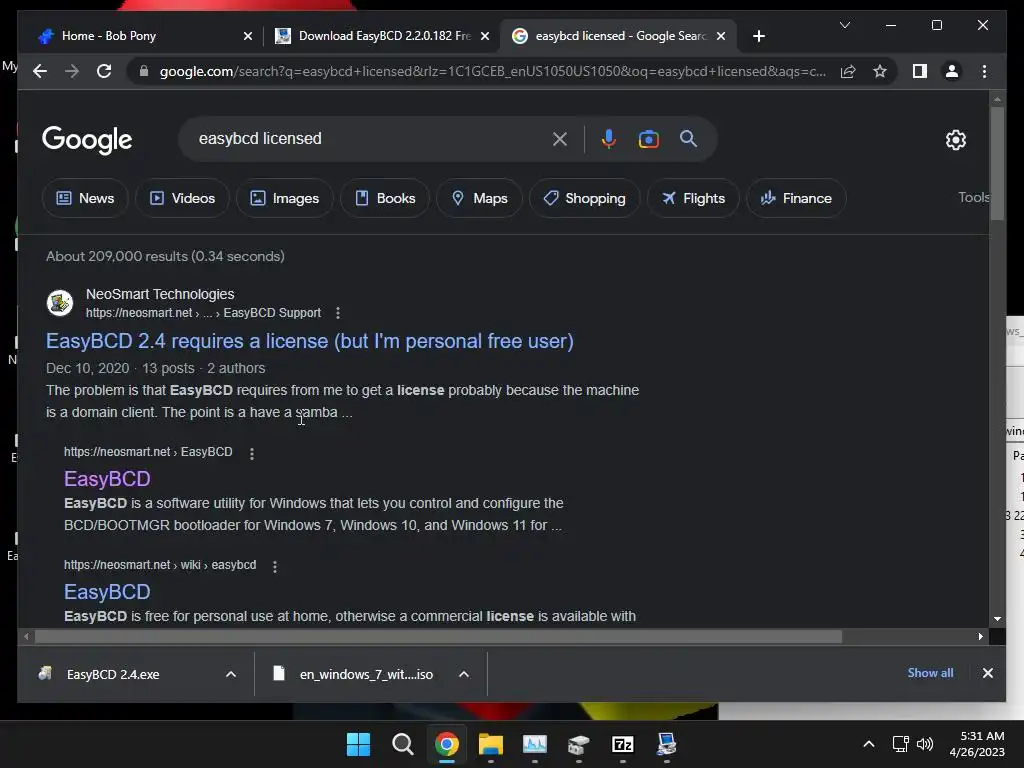This screenshot has height=768, width=1024.
Task: Click the NeoSmart Technologies favicon
Action: click(60, 302)
